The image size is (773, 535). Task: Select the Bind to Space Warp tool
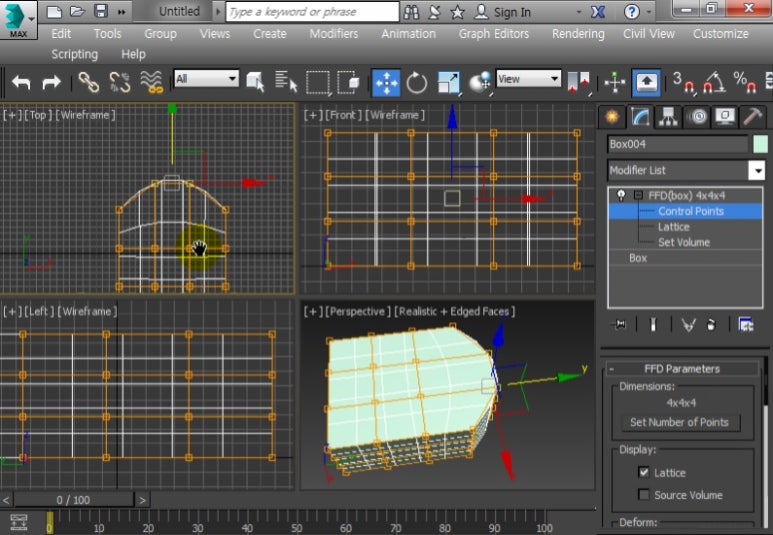pos(151,82)
